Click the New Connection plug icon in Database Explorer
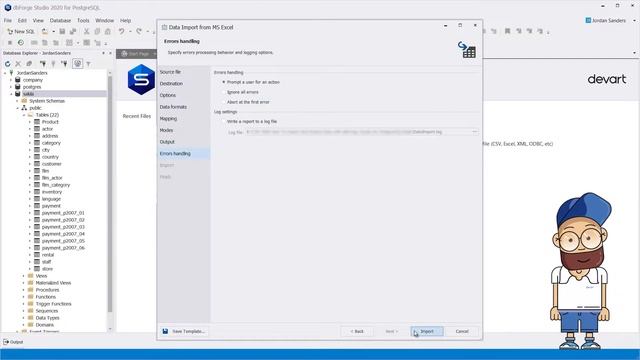The width and height of the screenshot is (640, 360). click(x=42, y=64)
